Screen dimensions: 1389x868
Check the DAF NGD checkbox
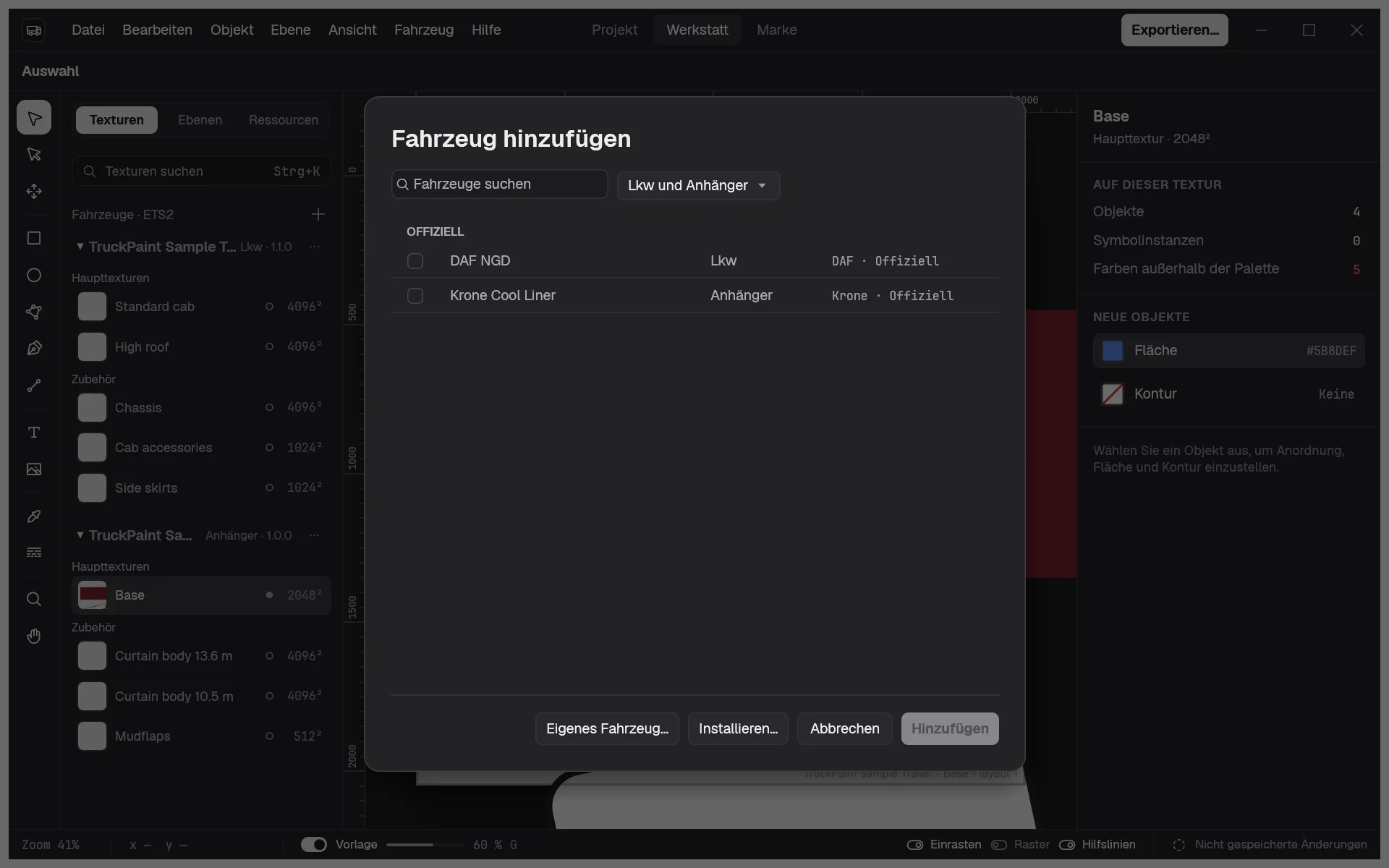415,261
